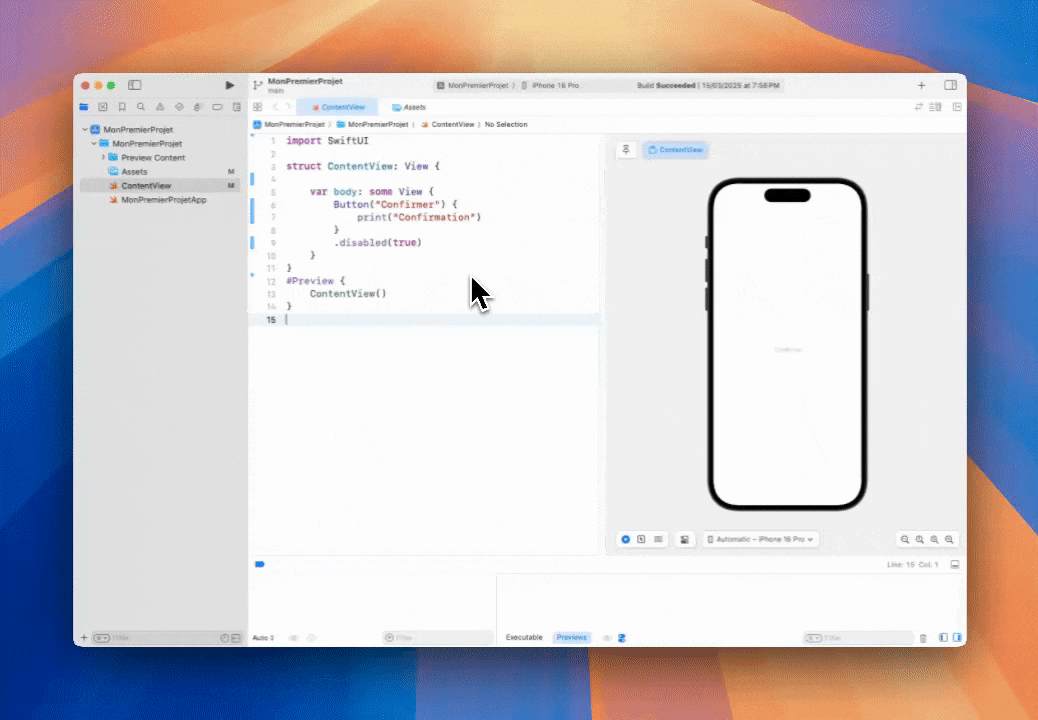Select the Executable console tab
The height and width of the screenshot is (720, 1038).
point(524,637)
